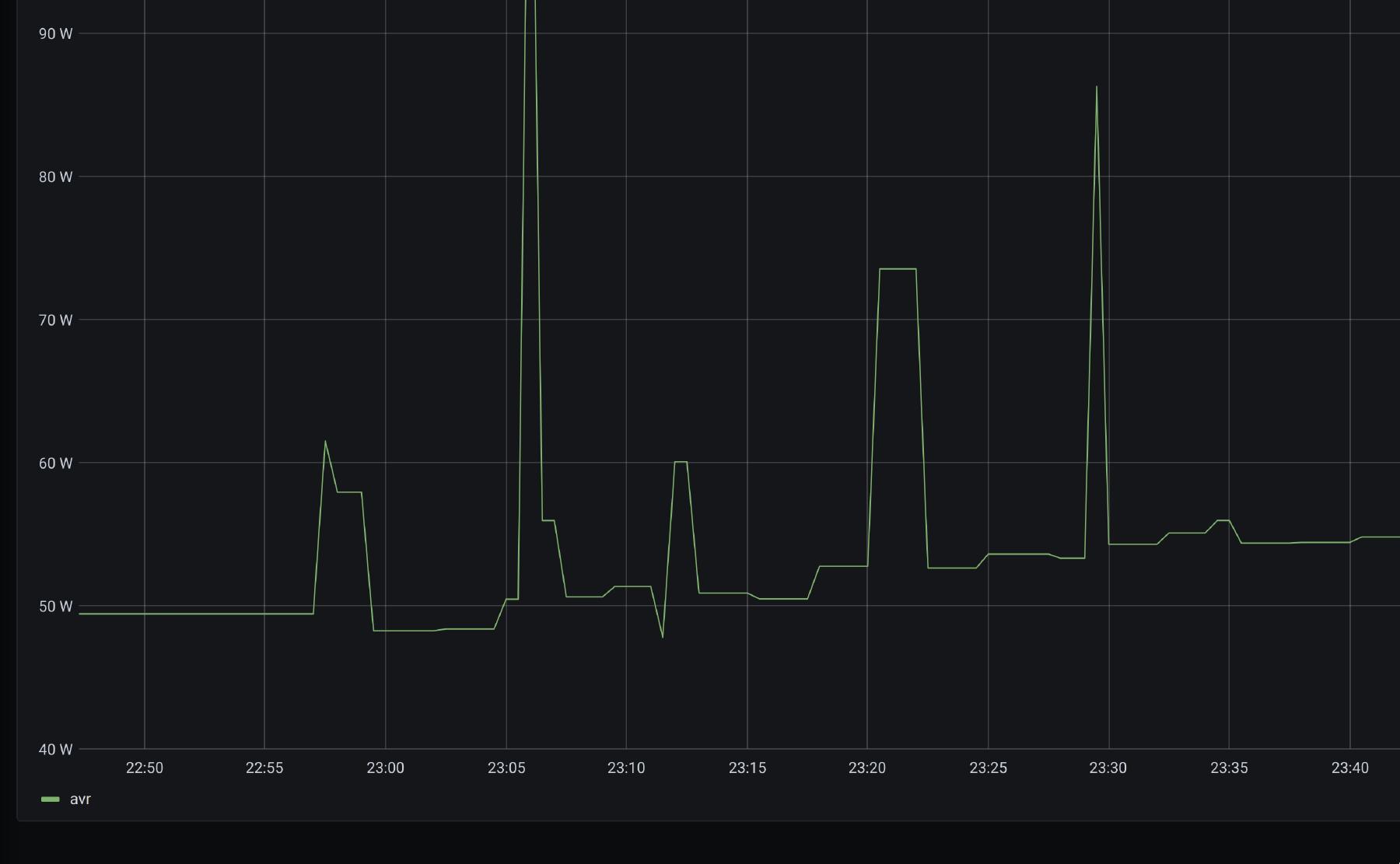Select the 23:15 time axis label
Viewport: 1400px width, 864px height.
coord(747,768)
